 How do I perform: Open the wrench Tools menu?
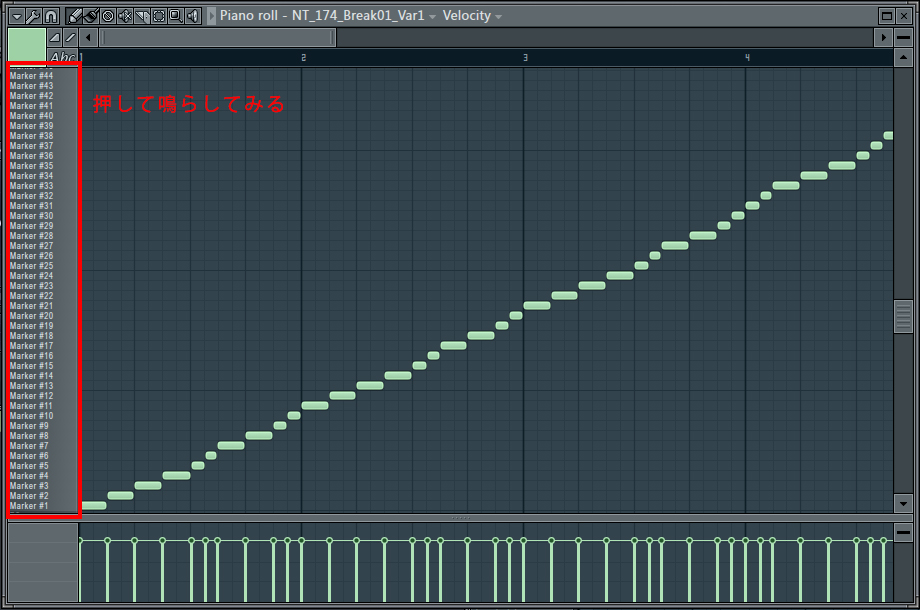click(x=33, y=16)
